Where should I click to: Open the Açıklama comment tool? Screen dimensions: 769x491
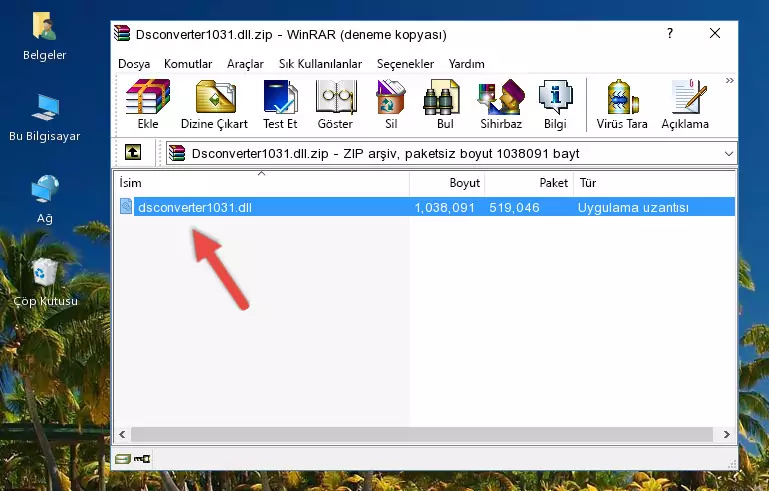click(x=685, y=104)
